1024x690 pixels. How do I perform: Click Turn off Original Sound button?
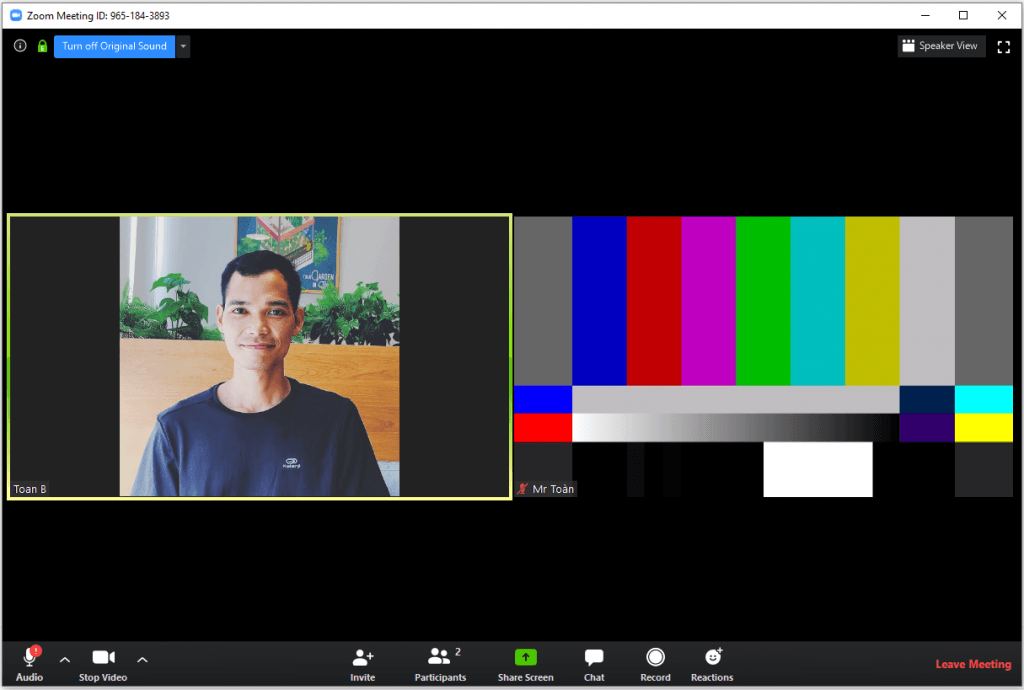pyautogui.click(x=114, y=46)
